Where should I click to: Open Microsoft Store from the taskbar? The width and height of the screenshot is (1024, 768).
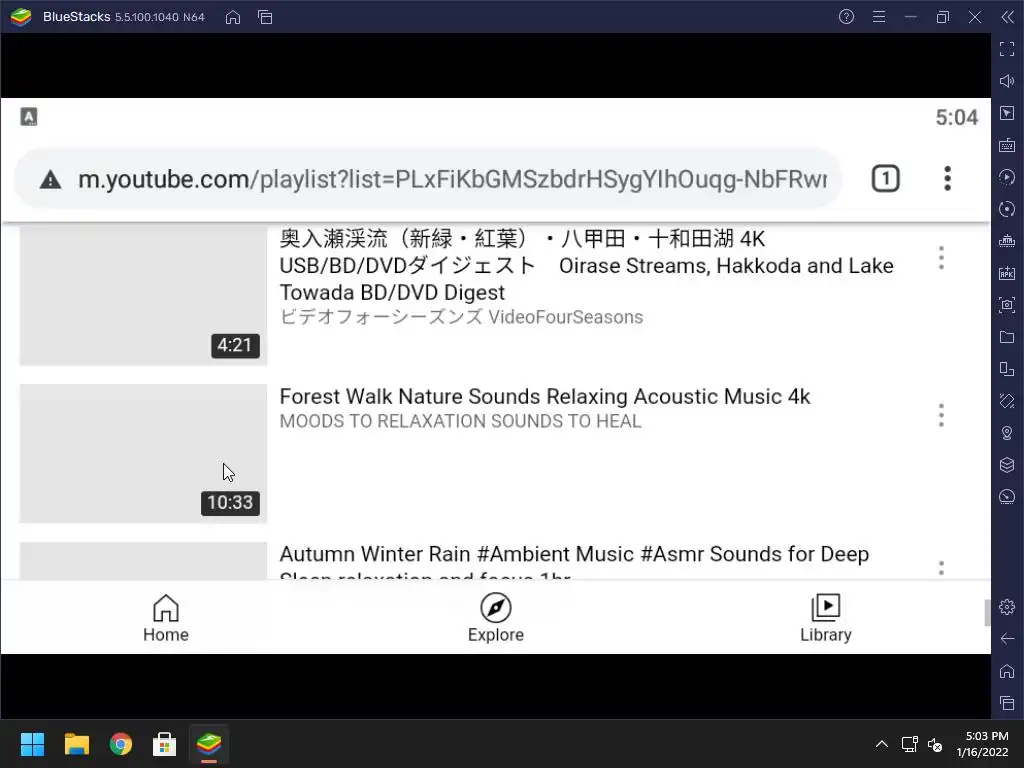pos(165,744)
